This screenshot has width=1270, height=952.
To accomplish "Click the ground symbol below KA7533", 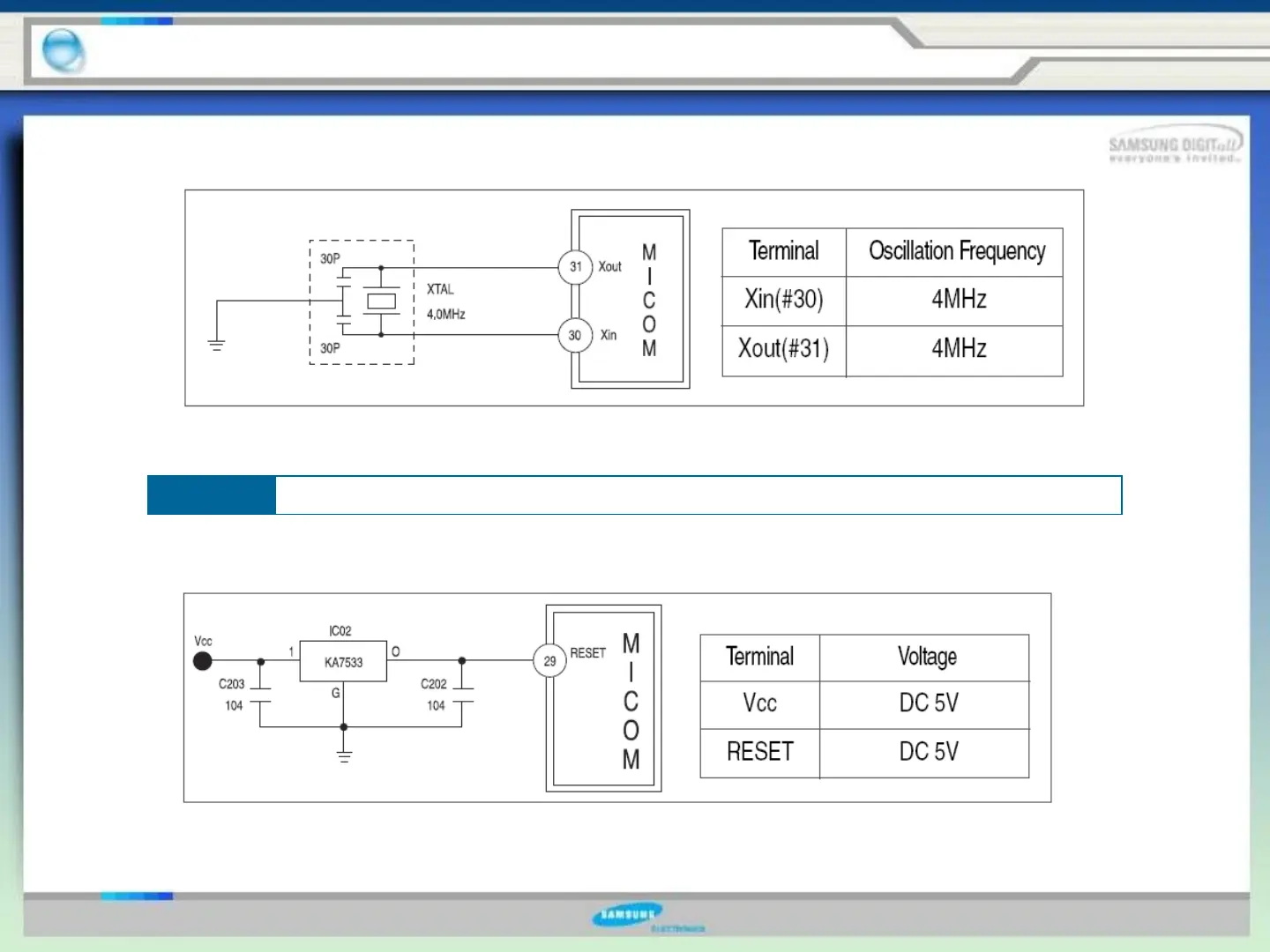I will pyautogui.click(x=344, y=755).
